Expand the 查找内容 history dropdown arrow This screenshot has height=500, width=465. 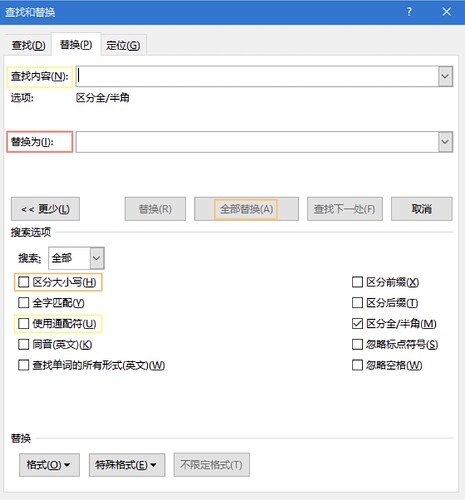[445, 76]
